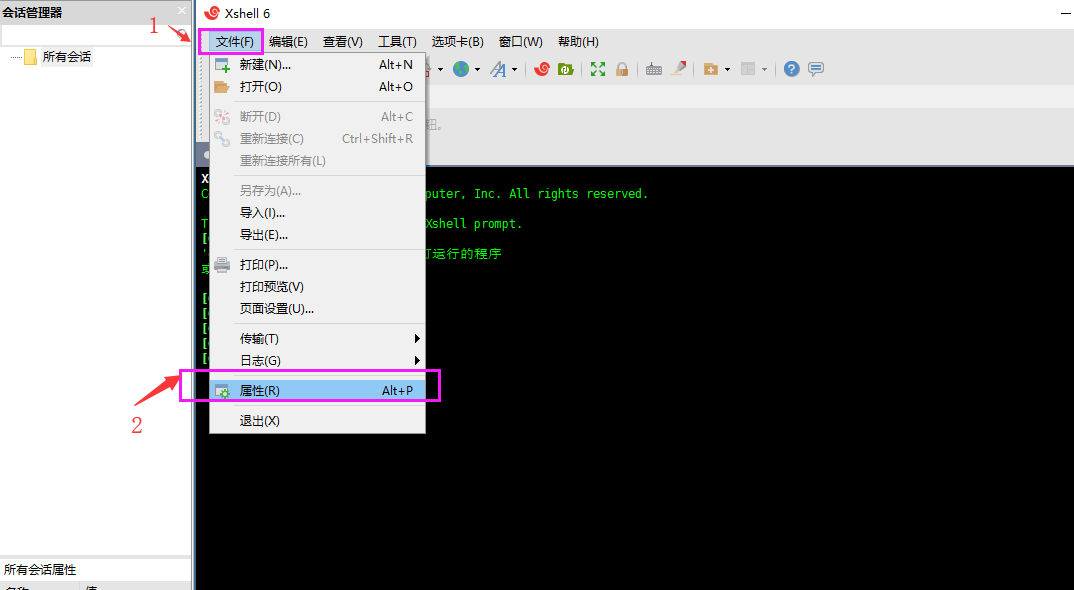
Task: Expand the new folder icon dropdown arrow
Action: pyautogui.click(x=727, y=69)
